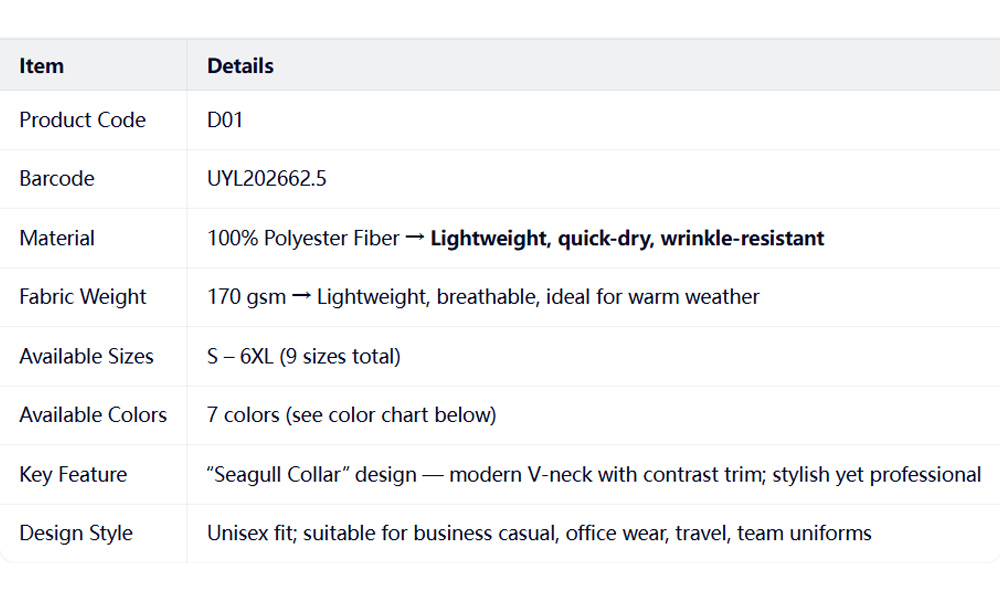Click the "100% Polyester Fiber" text
This screenshot has height=600, width=1000.
coord(303,238)
